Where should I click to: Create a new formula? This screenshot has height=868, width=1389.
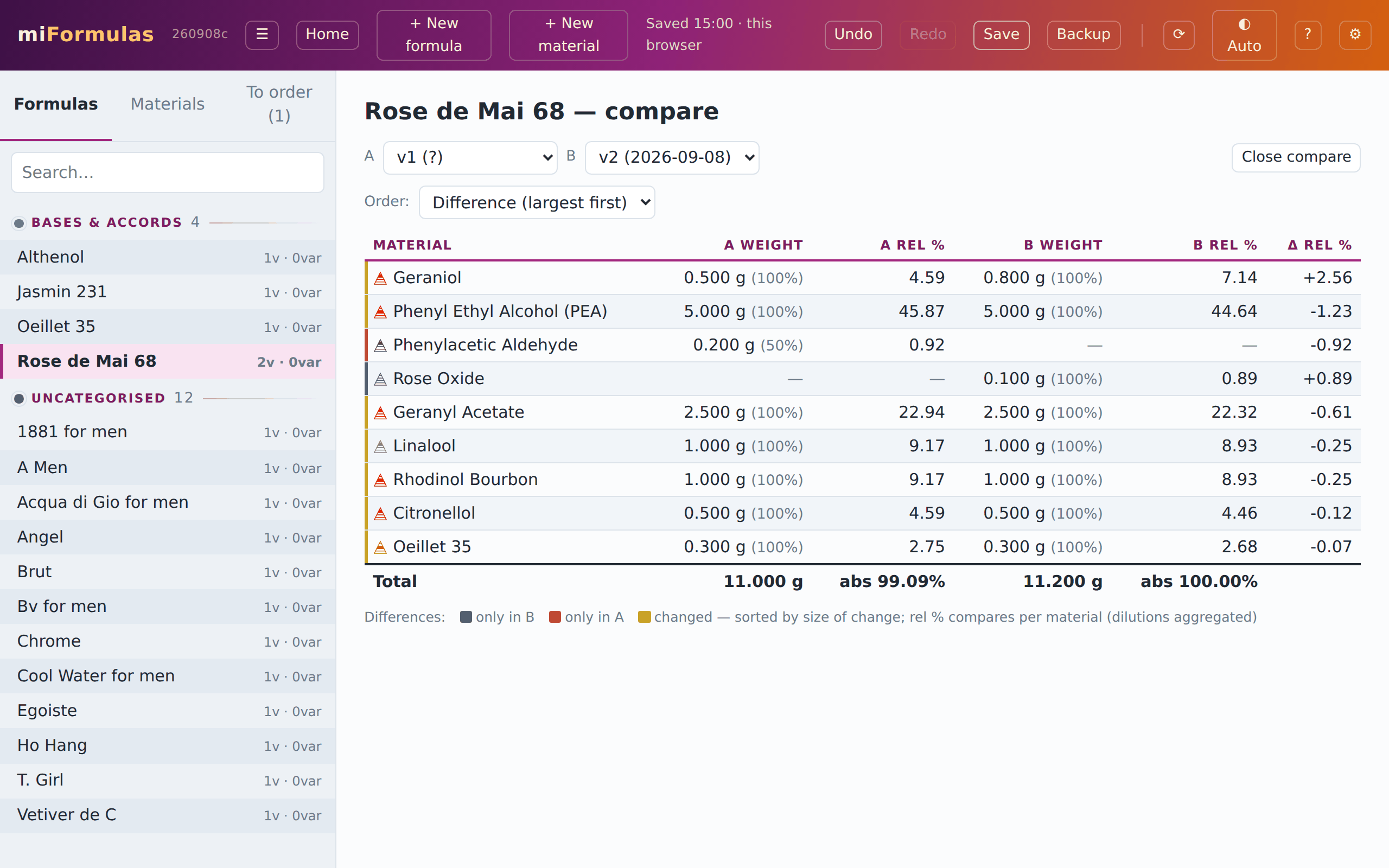click(434, 34)
